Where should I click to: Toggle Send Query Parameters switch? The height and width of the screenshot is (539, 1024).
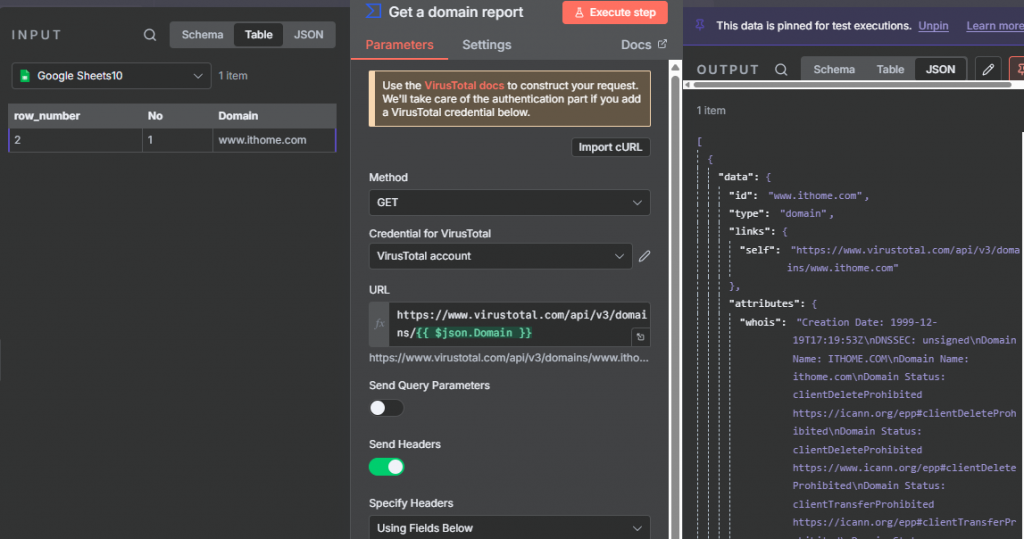[x=386, y=408]
